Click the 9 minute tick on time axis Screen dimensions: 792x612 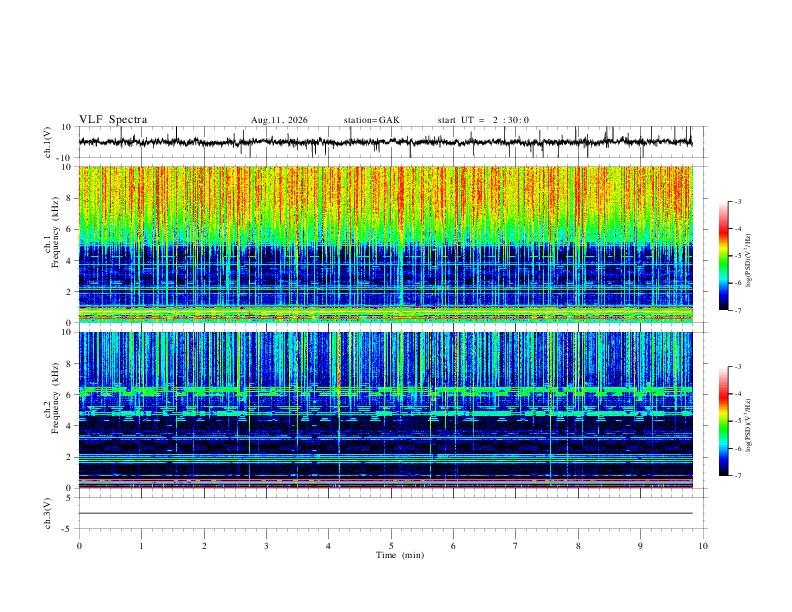click(640, 546)
